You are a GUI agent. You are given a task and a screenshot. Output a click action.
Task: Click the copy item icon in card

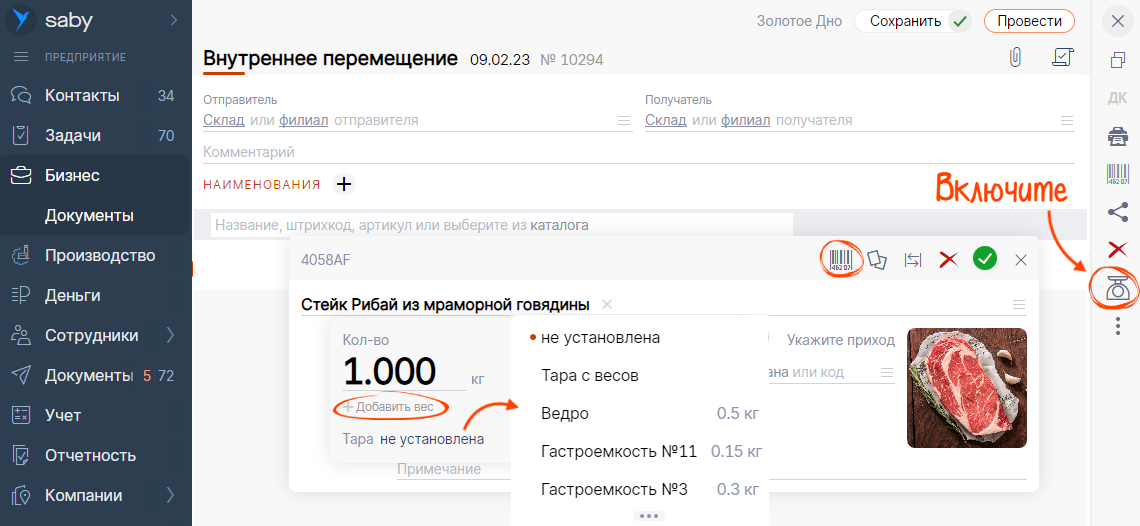(x=877, y=260)
